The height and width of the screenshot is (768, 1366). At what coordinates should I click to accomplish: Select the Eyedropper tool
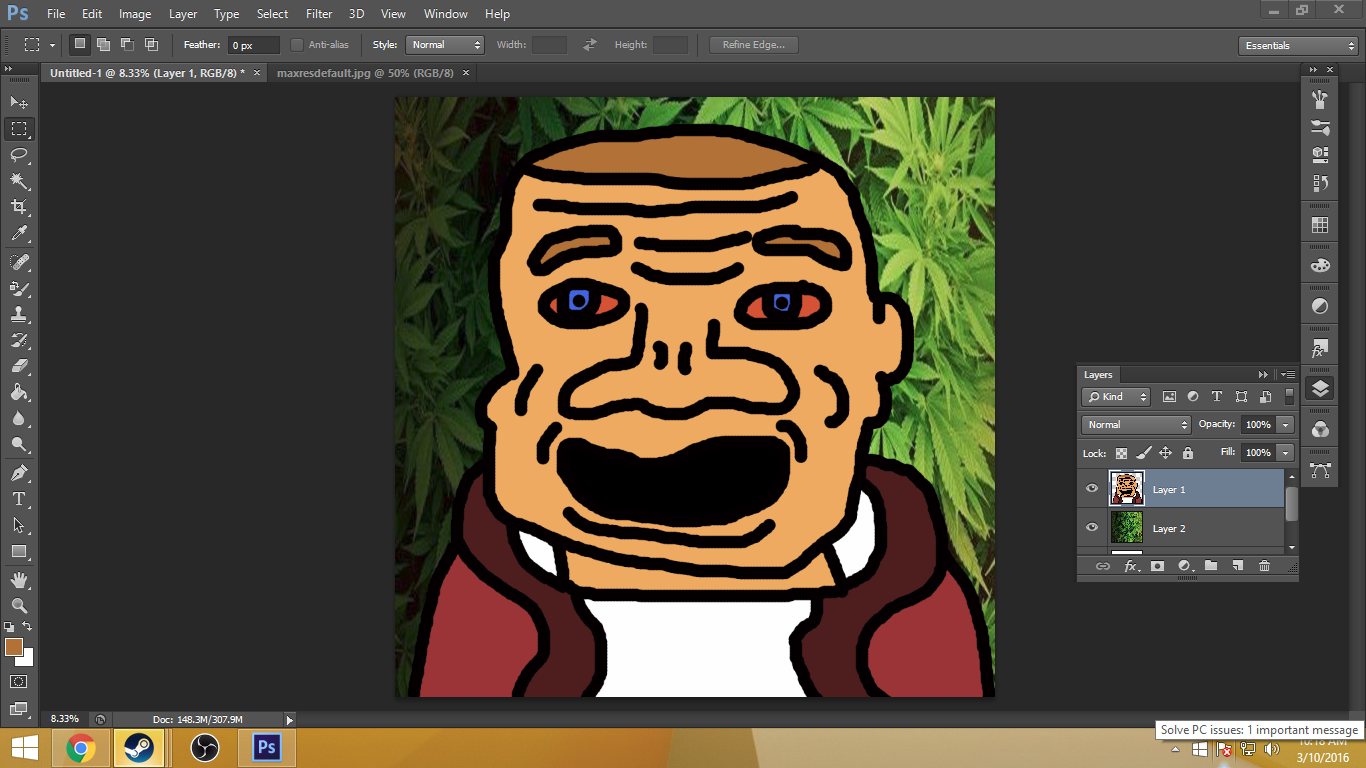[19, 234]
